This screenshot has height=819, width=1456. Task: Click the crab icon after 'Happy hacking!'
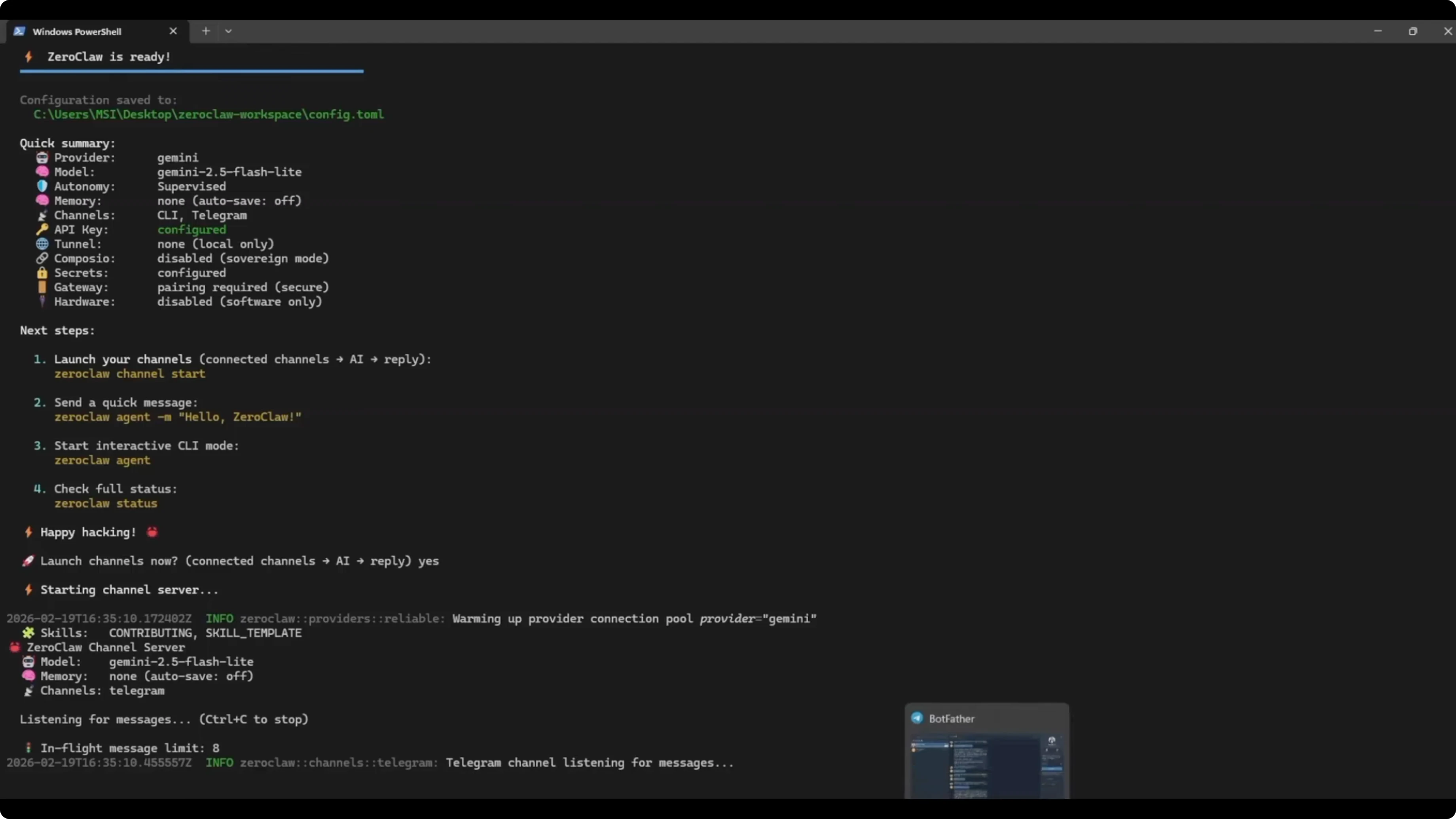(x=152, y=532)
